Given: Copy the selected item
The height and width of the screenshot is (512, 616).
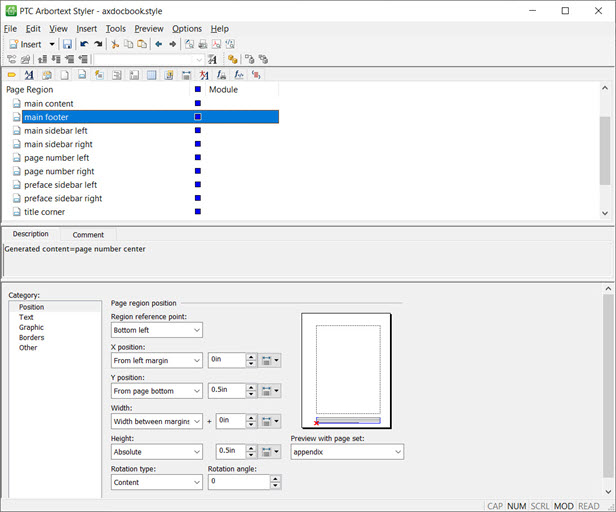Looking at the screenshot, I should click(128, 44).
